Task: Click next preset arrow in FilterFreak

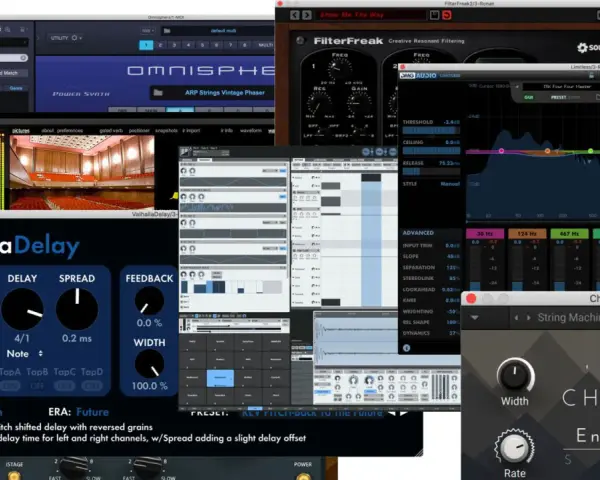Action: pyautogui.click(x=307, y=15)
